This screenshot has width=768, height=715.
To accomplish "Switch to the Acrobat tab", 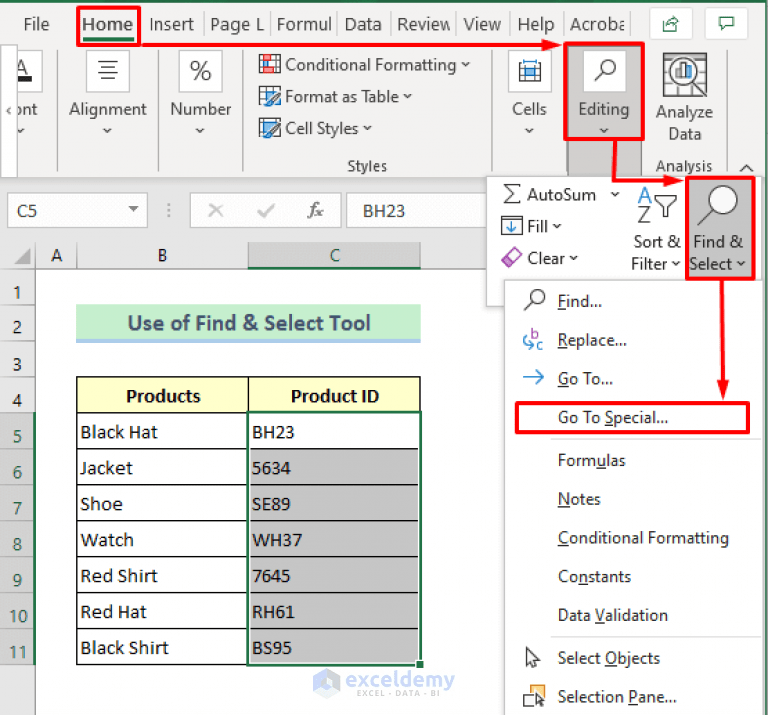I will click(x=598, y=24).
